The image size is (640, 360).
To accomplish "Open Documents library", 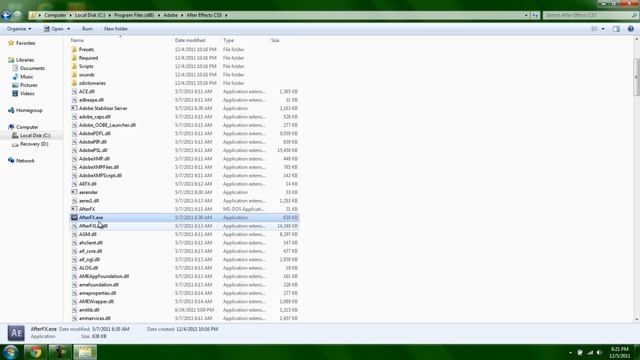I will [32, 68].
